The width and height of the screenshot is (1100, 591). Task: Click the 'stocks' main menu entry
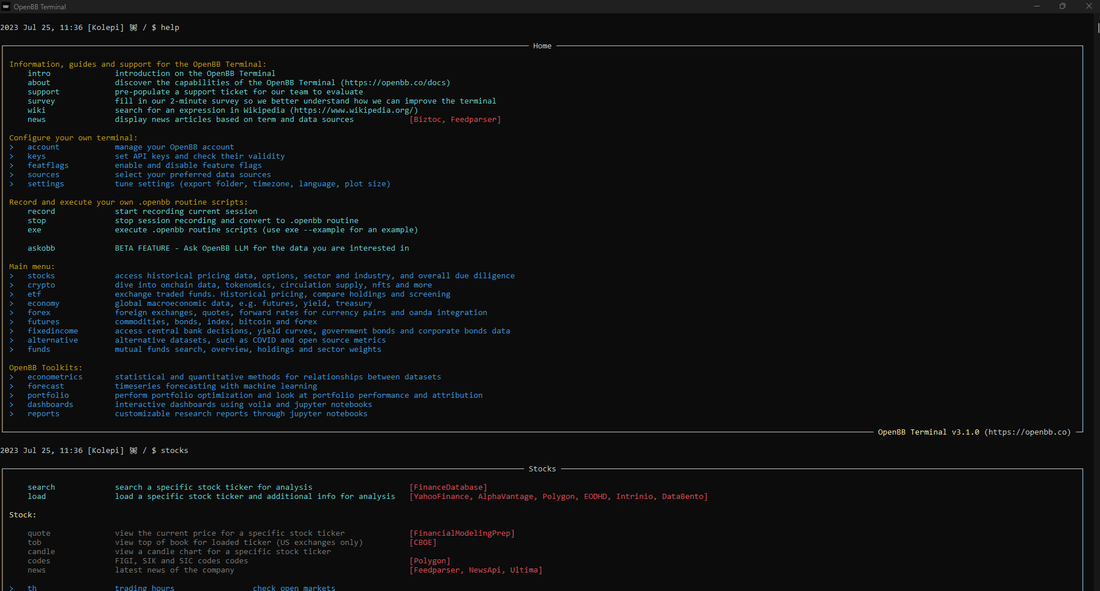[x=41, y=275]
